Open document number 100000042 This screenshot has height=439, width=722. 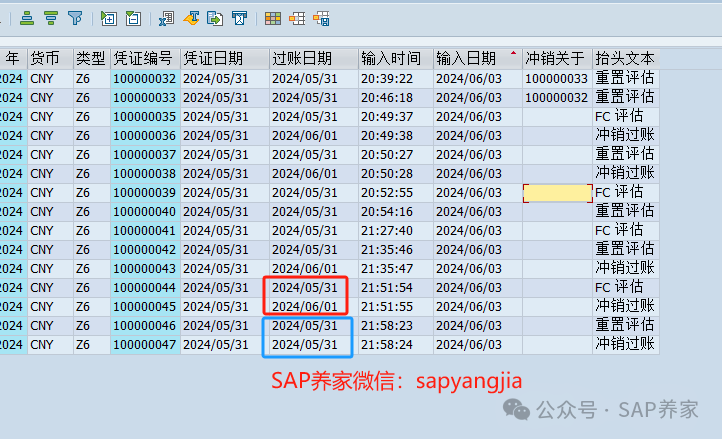pos(145,250)
